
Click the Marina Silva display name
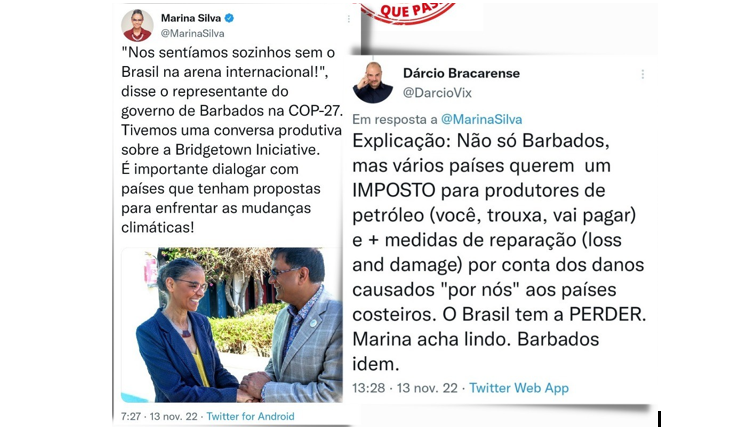(x=191, y=18)
